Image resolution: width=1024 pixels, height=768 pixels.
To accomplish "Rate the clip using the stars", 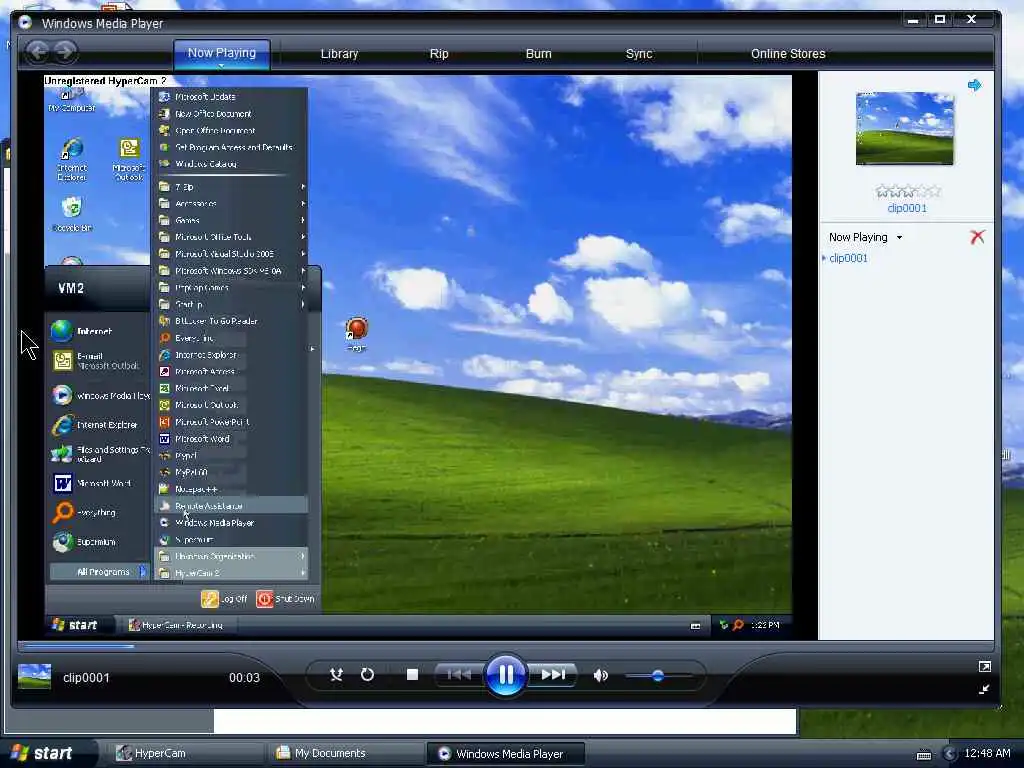I will [x=908, y=191].
